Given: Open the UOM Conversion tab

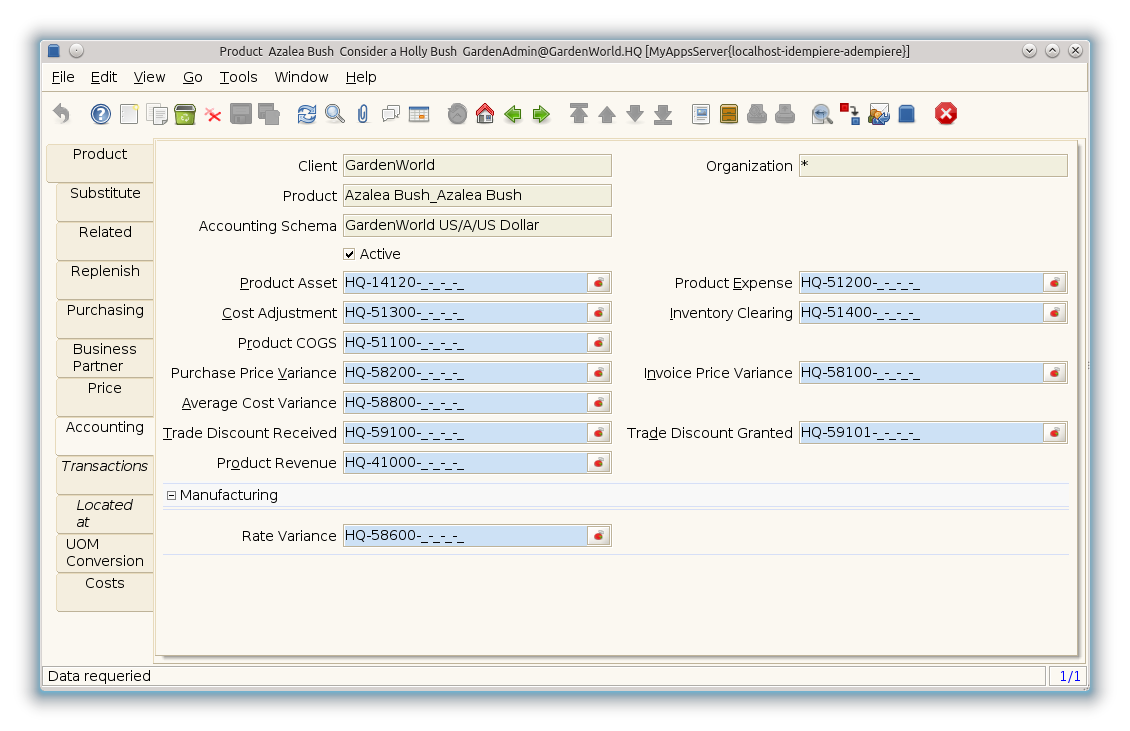Looking at the screenshot, I should tap(105, 553).
